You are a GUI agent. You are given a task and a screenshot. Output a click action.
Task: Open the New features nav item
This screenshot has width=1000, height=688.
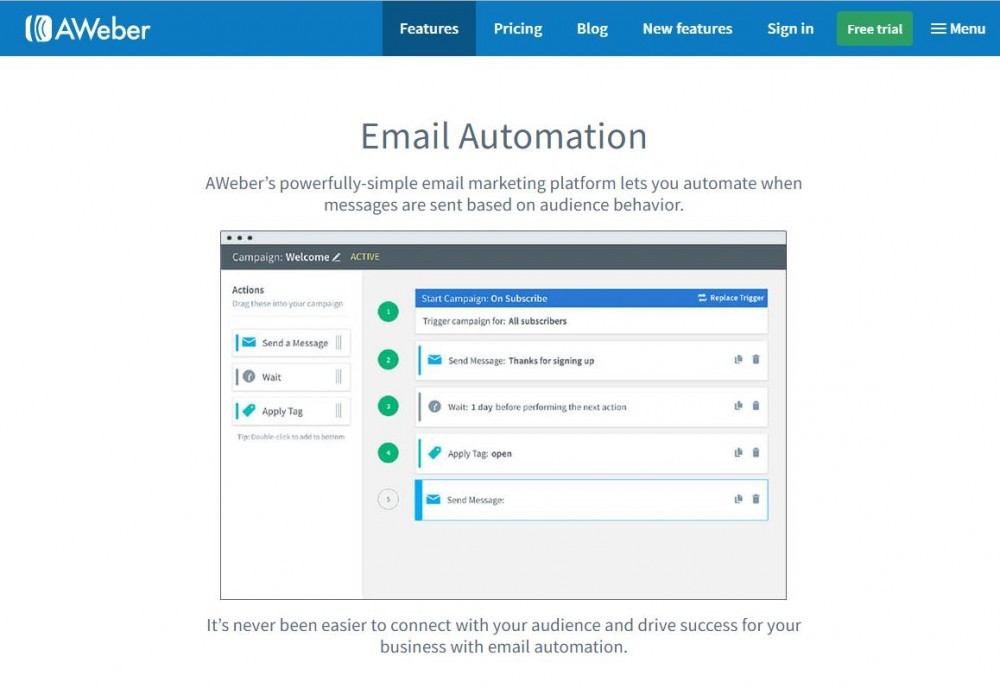click(x=688, y=29)
